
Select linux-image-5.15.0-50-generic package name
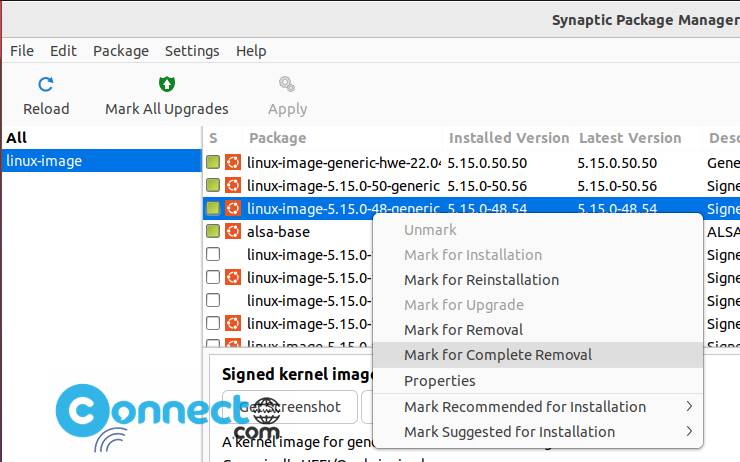[343, 186]
